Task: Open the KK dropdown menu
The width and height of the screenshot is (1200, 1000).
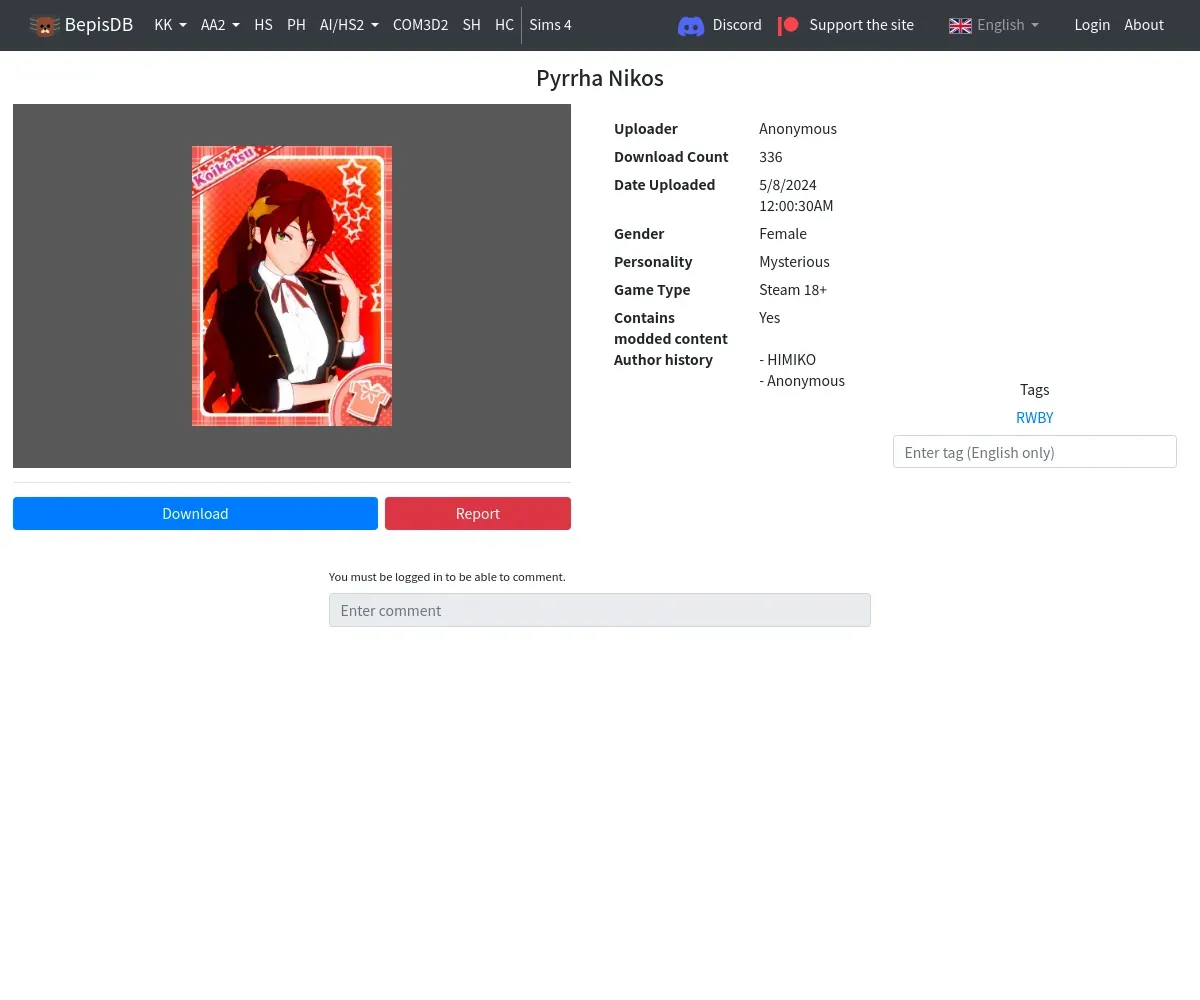Action: click(170, 25)
